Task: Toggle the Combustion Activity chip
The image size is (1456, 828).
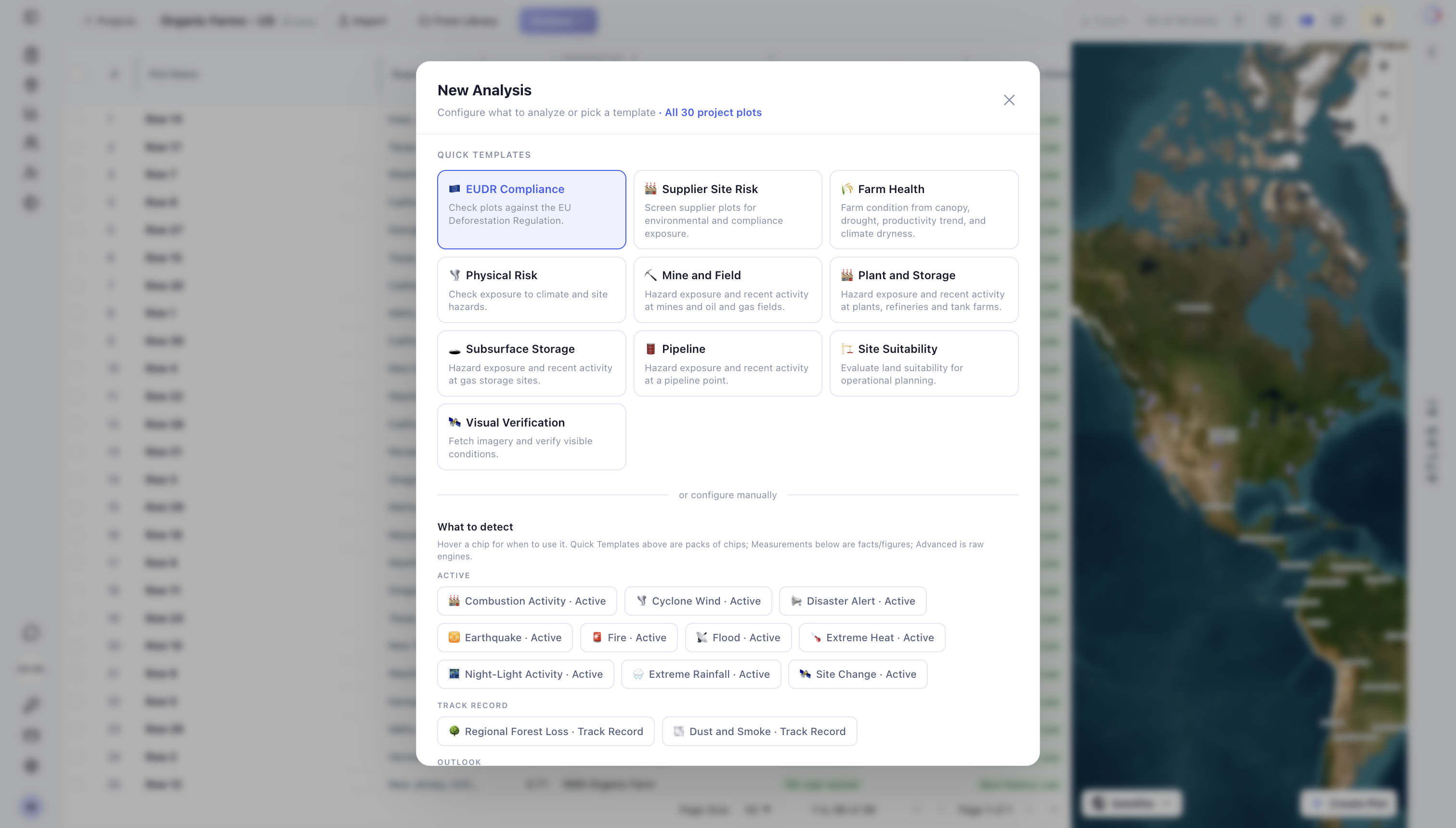Action: pos(527,600)
